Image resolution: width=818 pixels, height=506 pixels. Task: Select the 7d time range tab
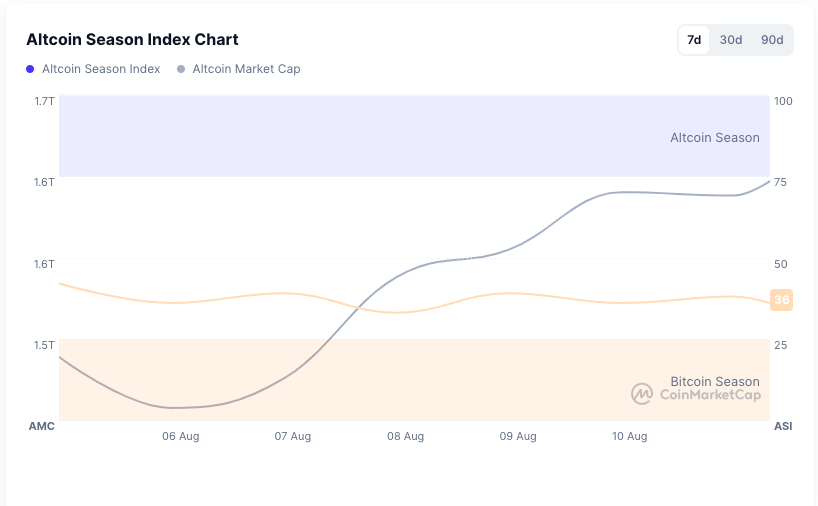[694, 40]
